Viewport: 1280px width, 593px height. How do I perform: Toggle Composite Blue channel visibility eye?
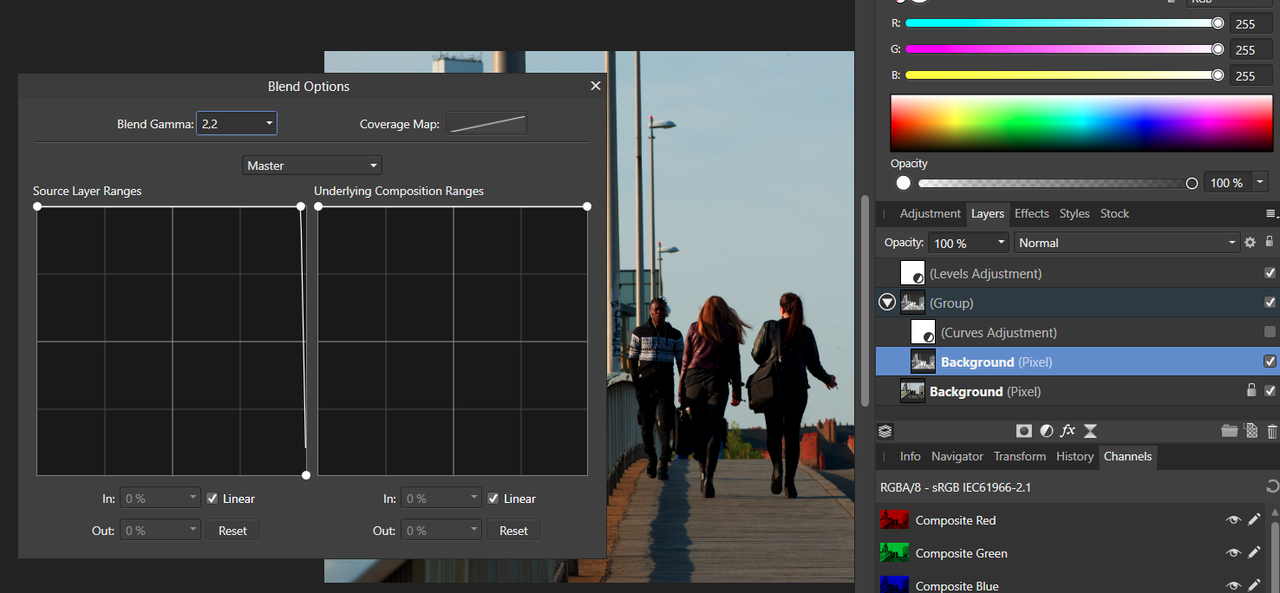point(1233,585)
